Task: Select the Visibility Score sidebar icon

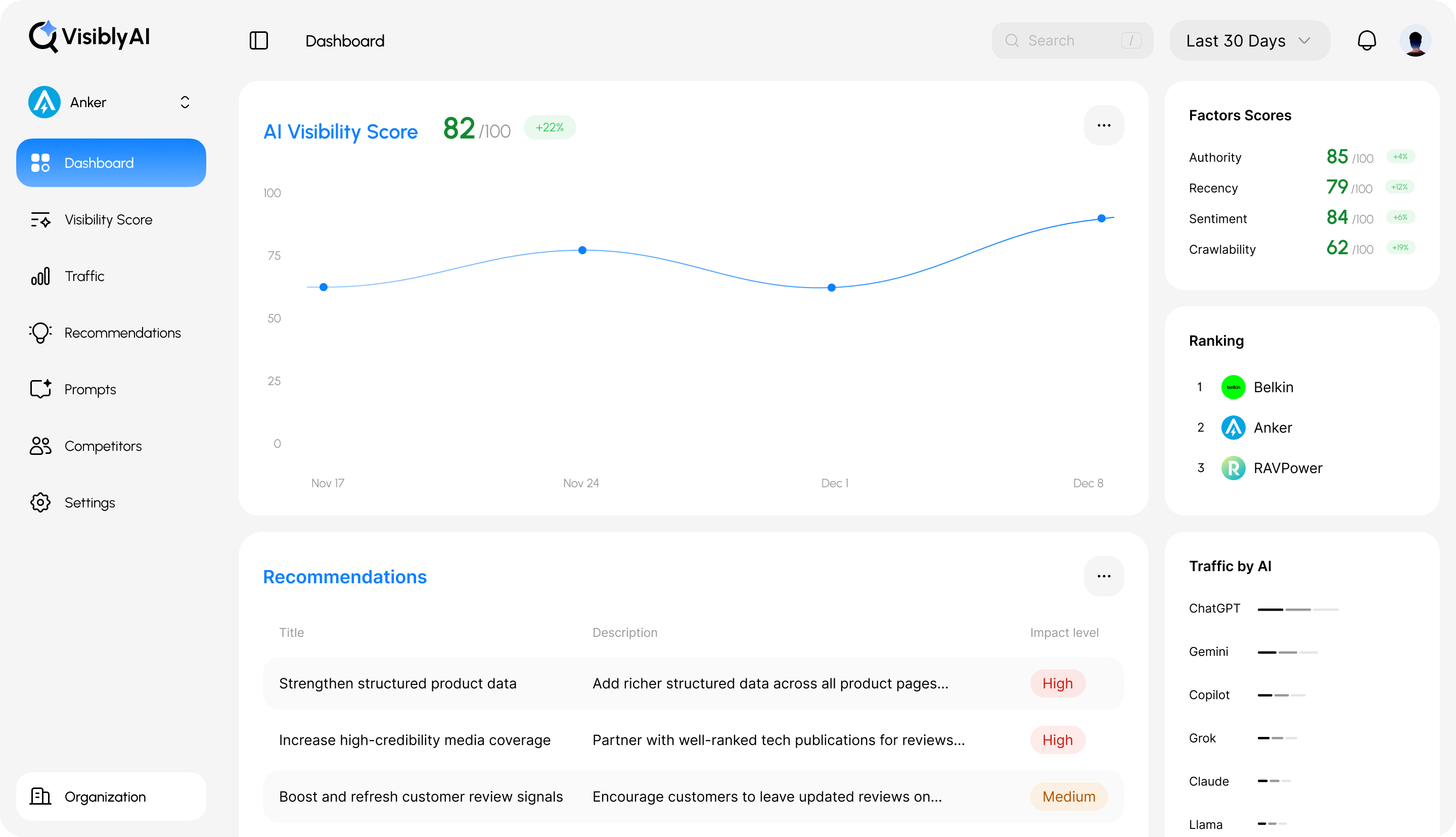Action: pyautogui.click(x=40, y=219)
